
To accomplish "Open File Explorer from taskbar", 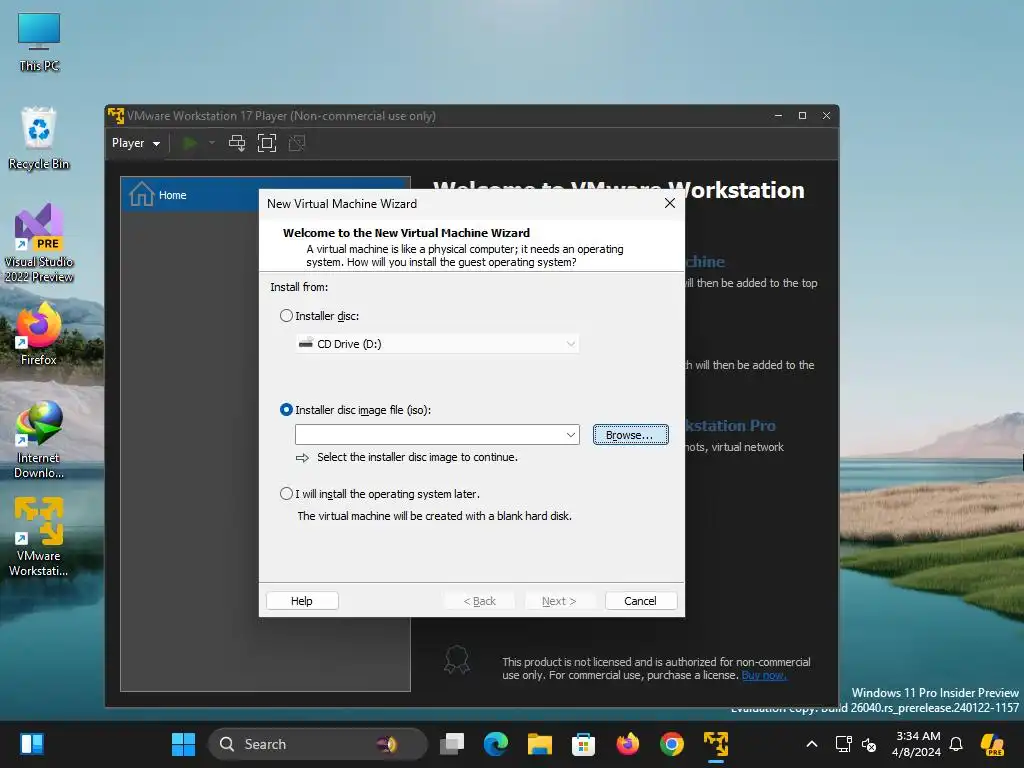I will (540, 744).
